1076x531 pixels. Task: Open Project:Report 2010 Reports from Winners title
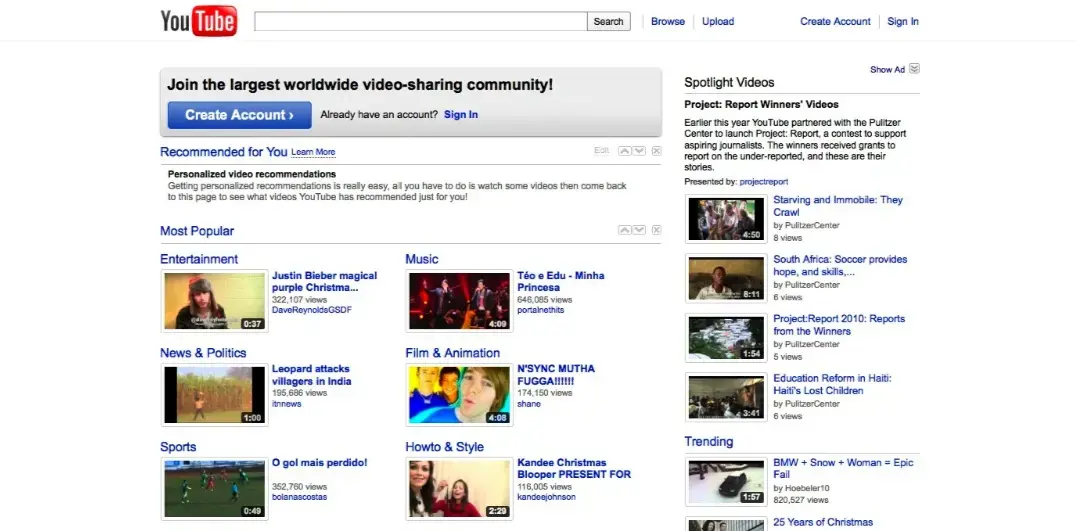point(839,324)
